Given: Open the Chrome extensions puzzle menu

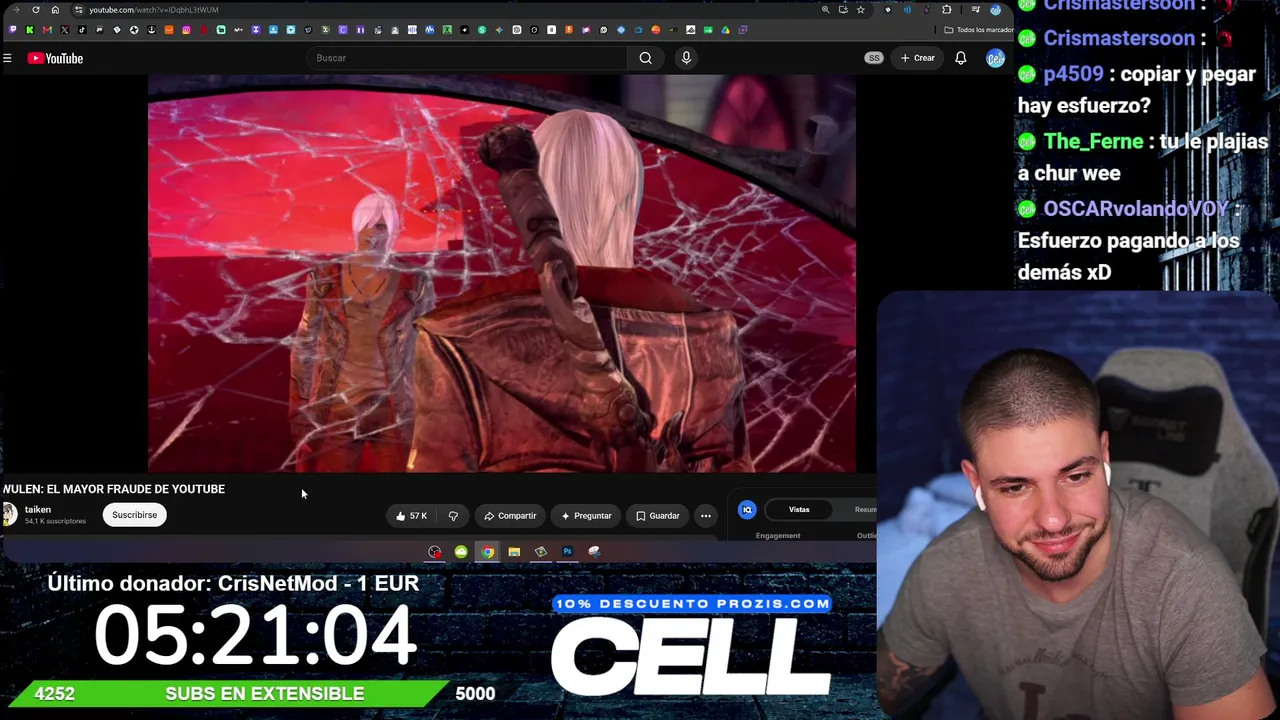Looking at the screenshot, I should [x=947, y=10].
